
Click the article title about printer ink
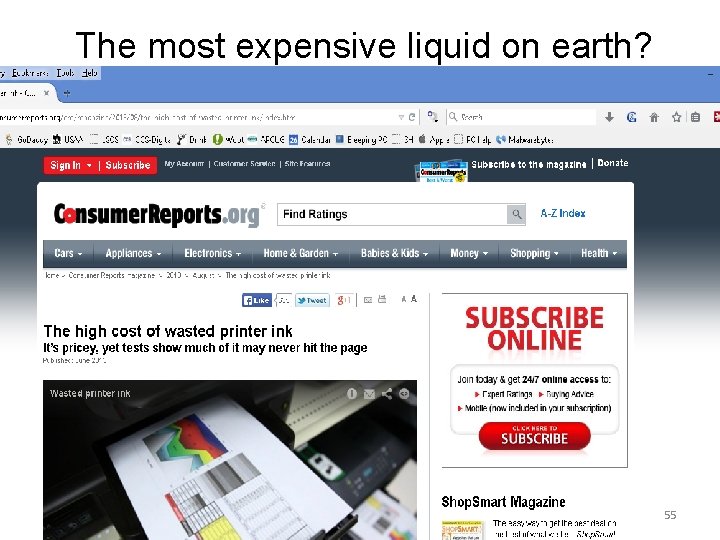pyautogui.click(x=168, y=331)
